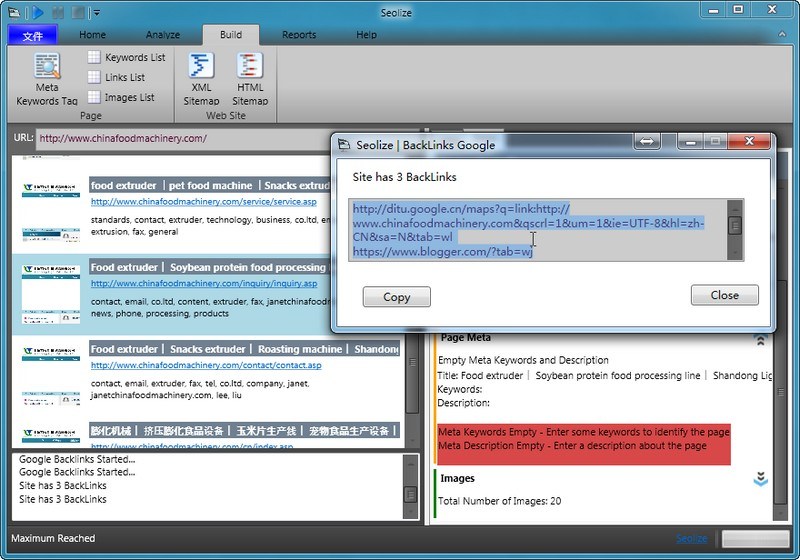Image resolution: width=800 pixels, height=560 pixels.
Task: Open the 文件 file menu
Action: (x=33, y=35)
